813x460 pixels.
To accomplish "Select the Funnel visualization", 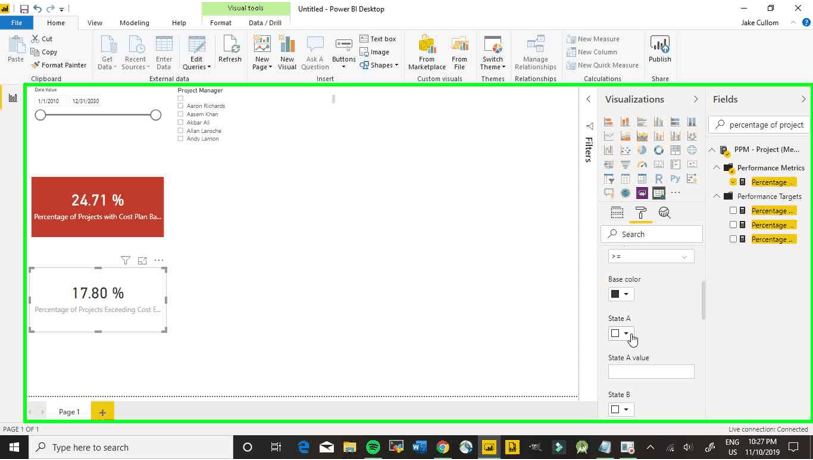I will 625,164.
